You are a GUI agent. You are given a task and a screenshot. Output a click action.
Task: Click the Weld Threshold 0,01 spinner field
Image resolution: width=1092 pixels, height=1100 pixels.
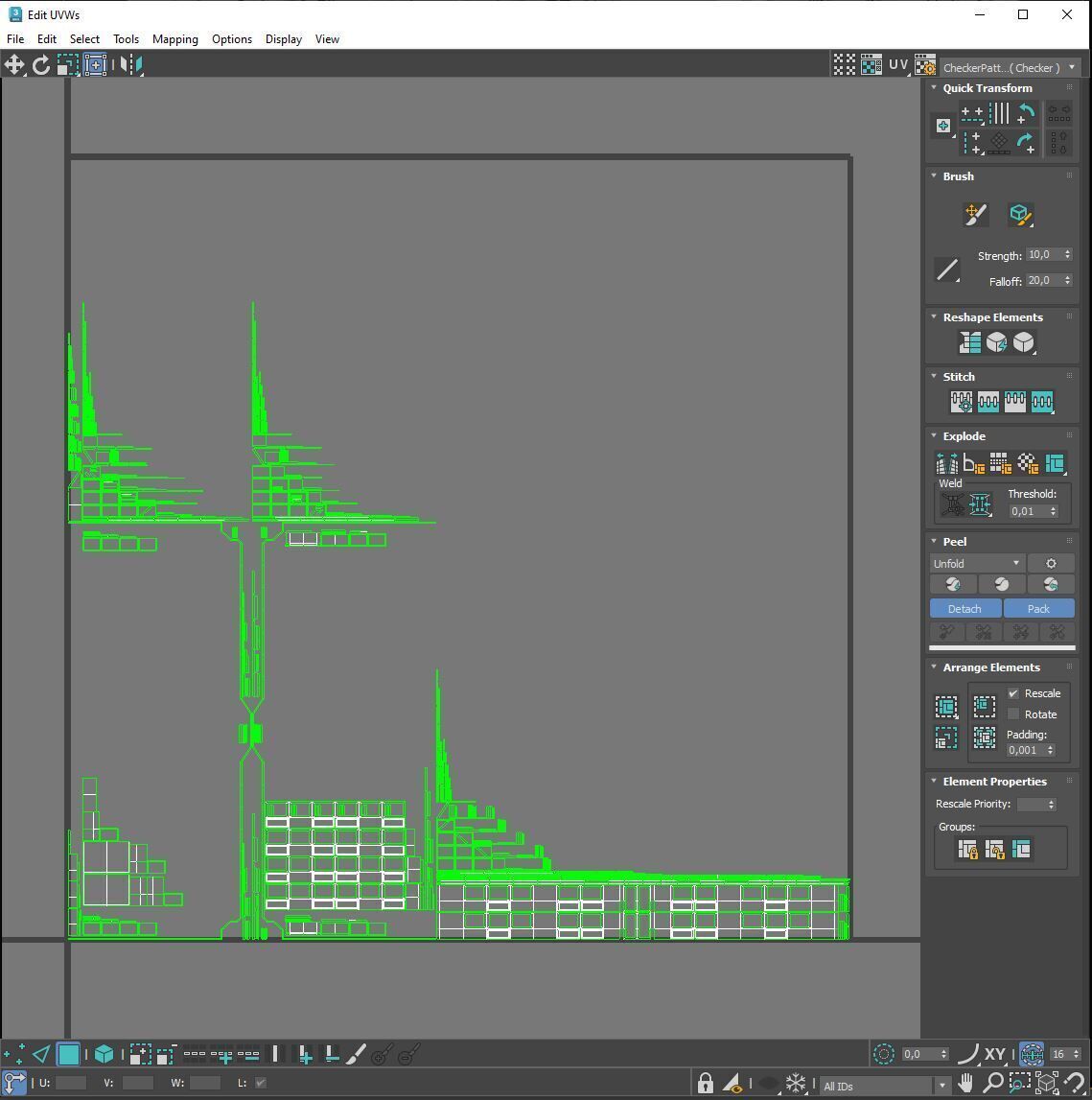click(1033, 511)
